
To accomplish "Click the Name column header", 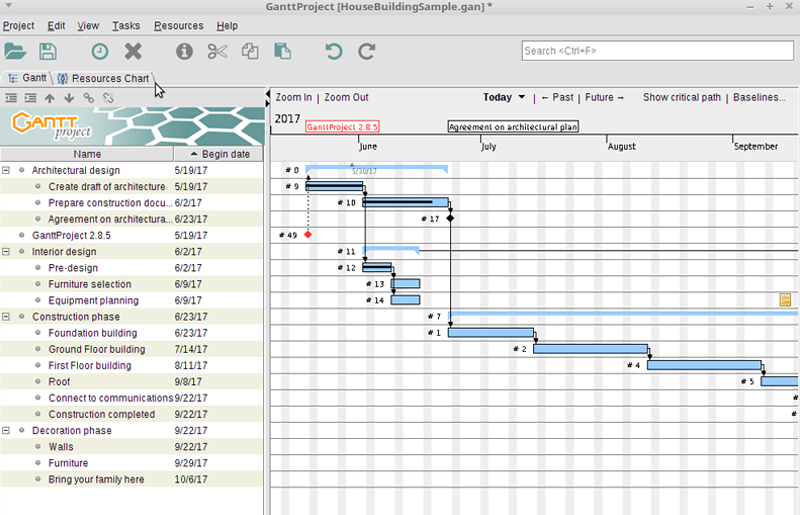I will pos(87,154).
